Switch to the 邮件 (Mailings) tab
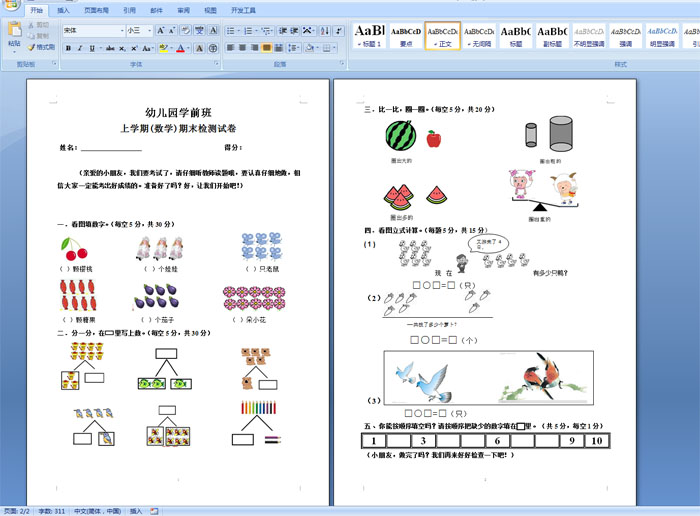Viewport: 700px width, 516px height. 156,10
